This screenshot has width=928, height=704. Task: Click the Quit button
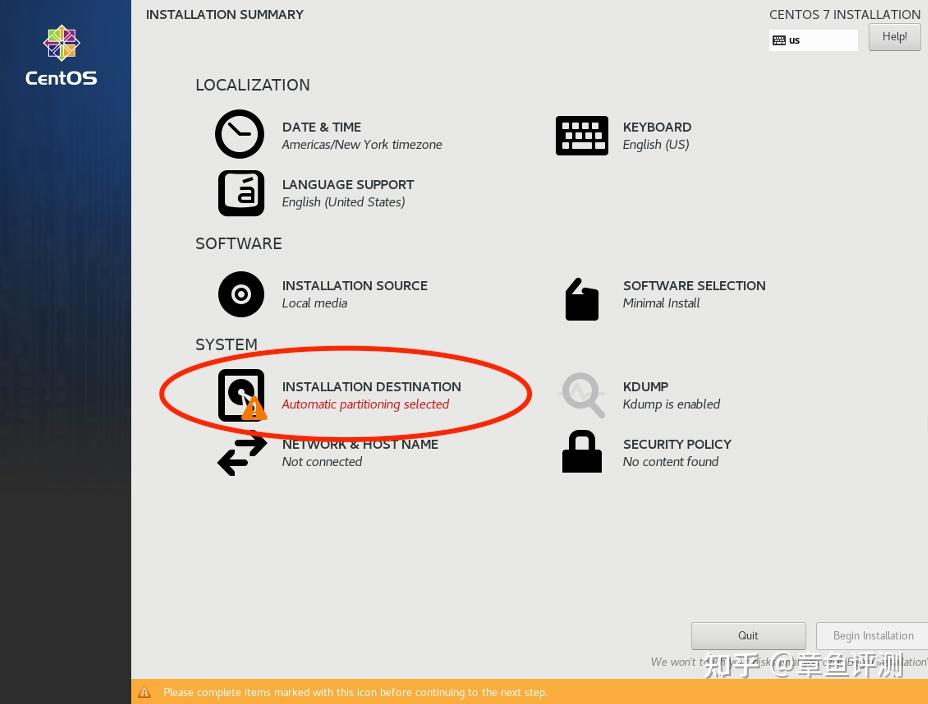click(x=748, y=635)
